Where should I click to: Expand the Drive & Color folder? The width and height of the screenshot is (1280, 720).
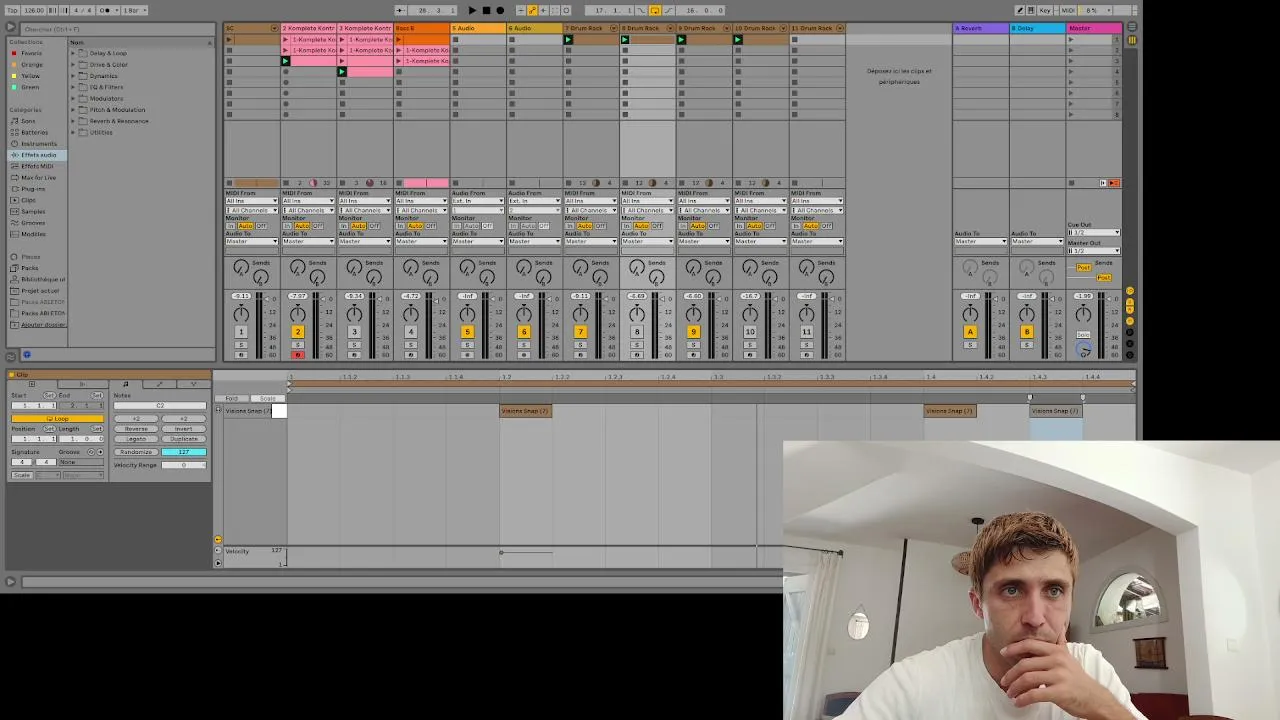coord(73,64)
